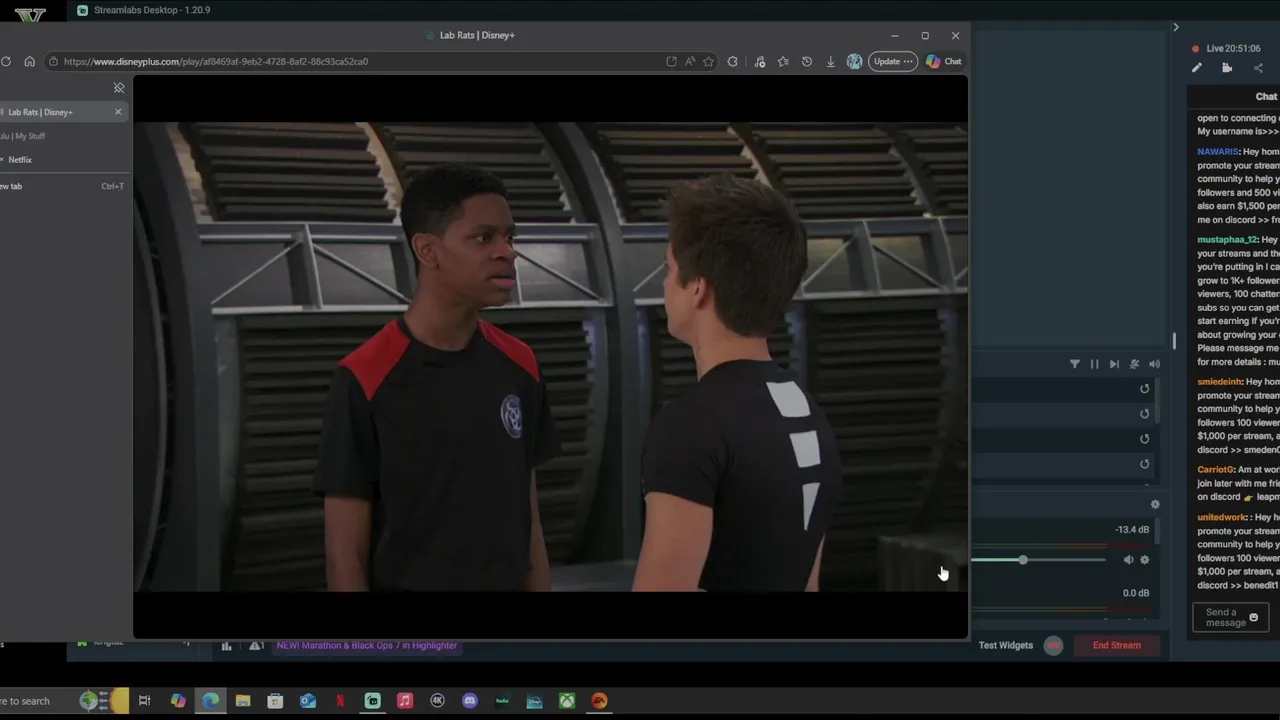Open Discord from the taskbar
The width and height of the screenshot is (1280, 720).
[470, 701]
